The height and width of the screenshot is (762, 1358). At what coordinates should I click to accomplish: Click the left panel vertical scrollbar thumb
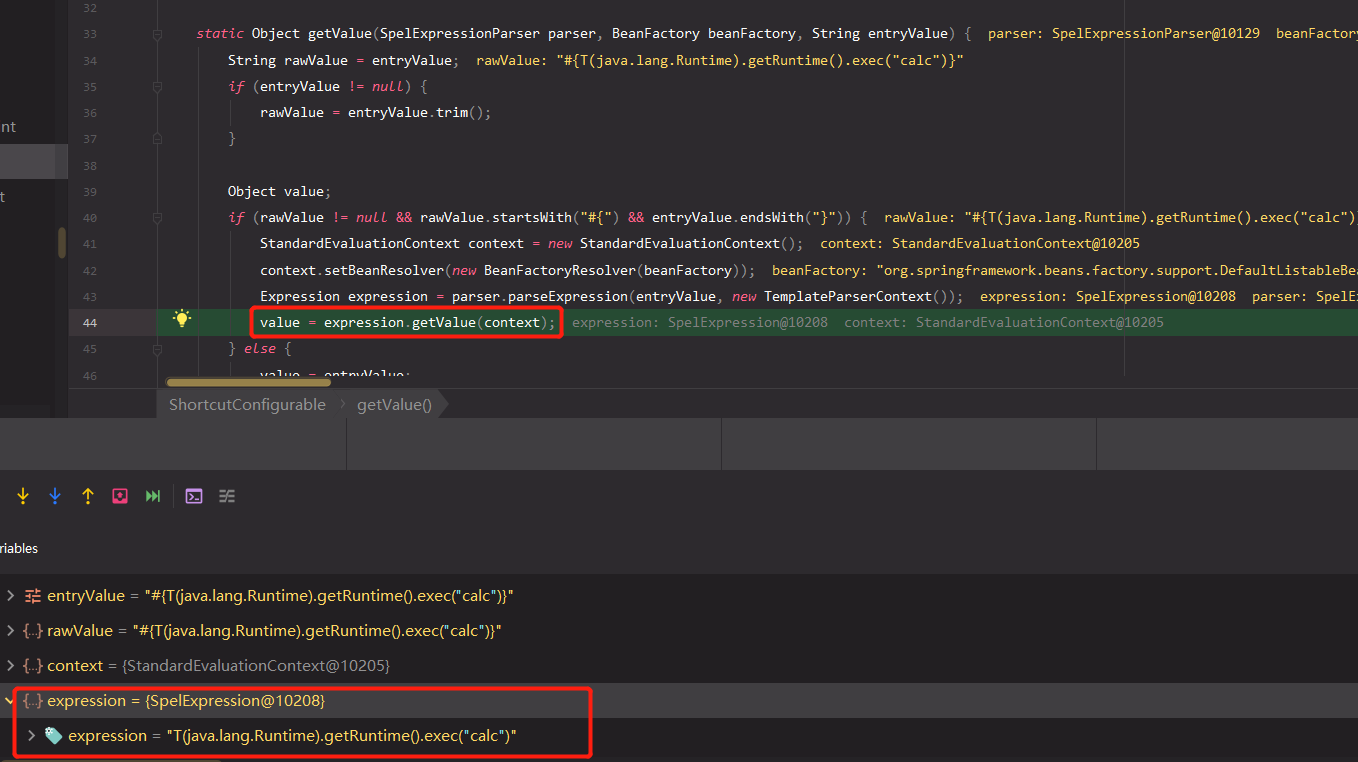tap(62, 243)
